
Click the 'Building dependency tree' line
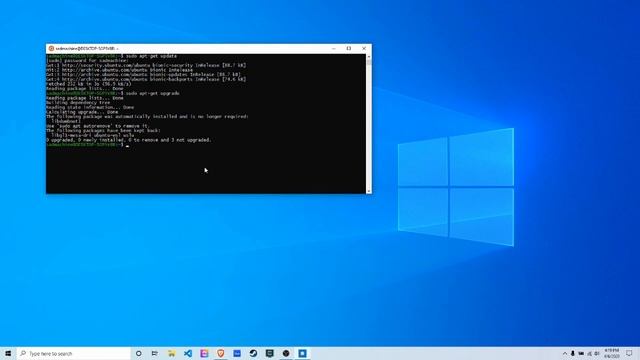tap(78, 103)
